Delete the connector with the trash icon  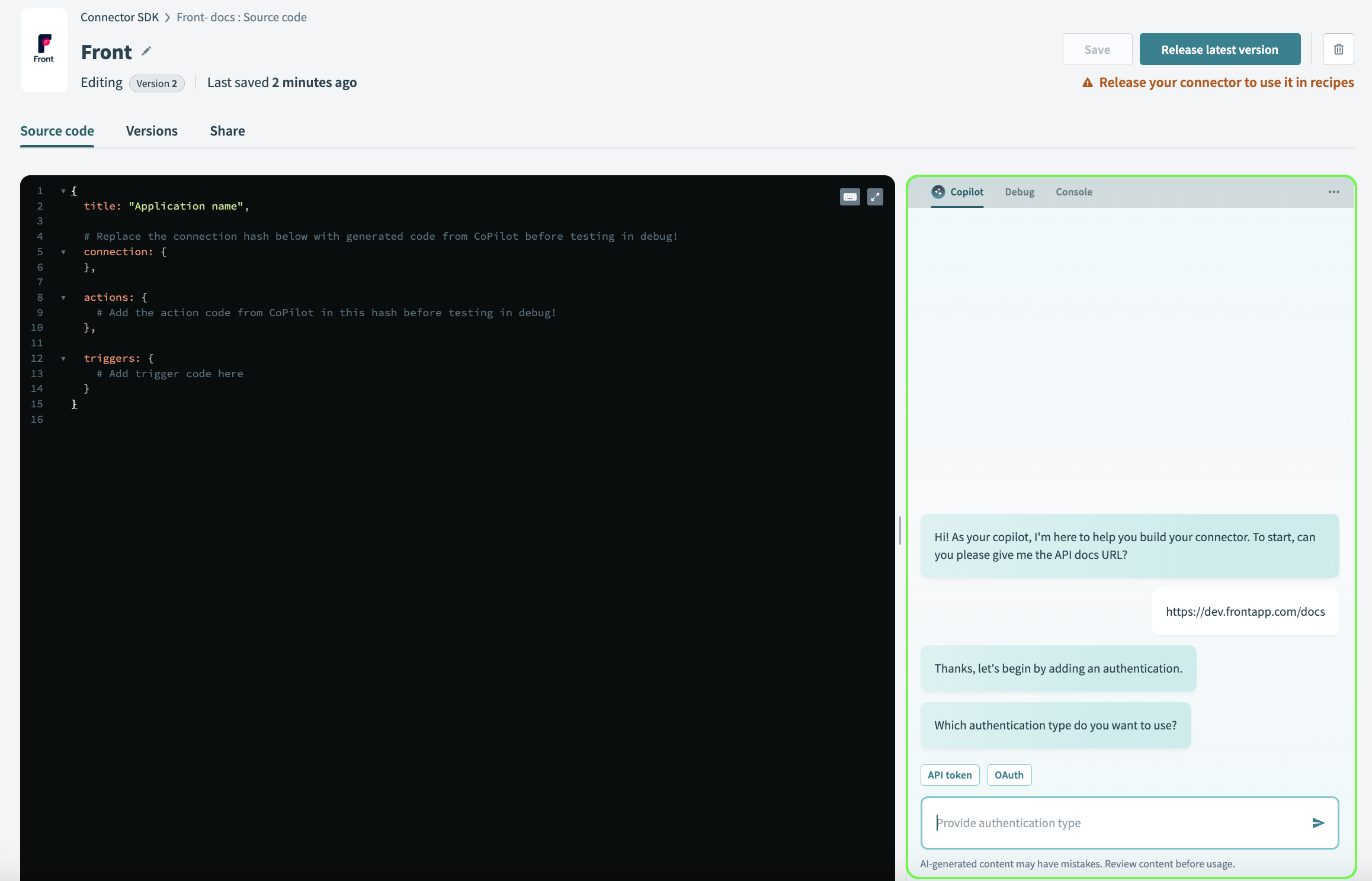[x=1338, y=49]
